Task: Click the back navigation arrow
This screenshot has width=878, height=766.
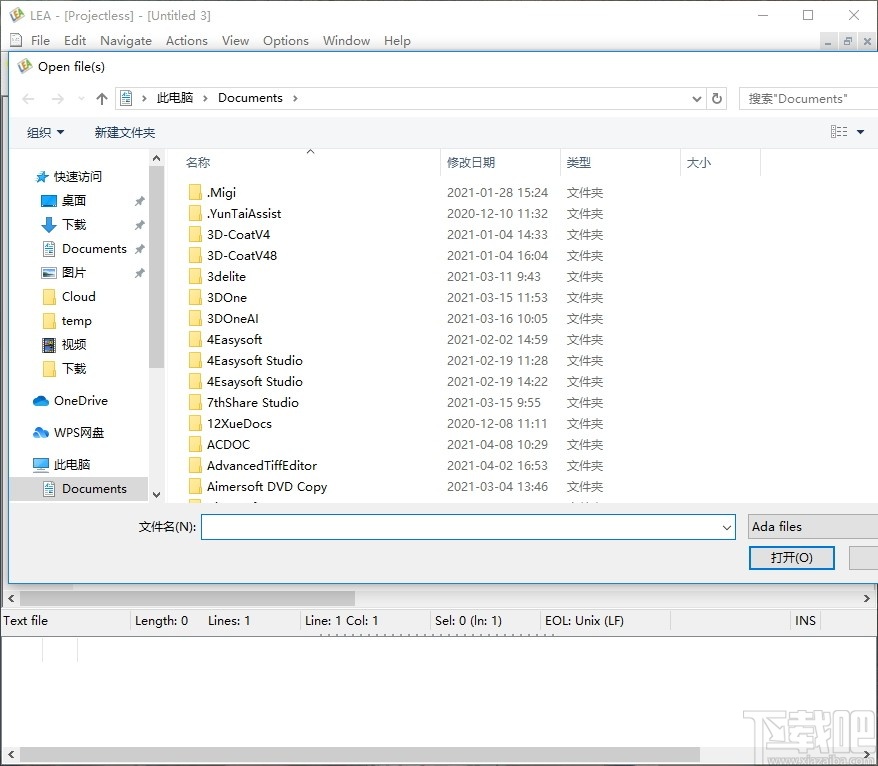Action: (28, 99)
